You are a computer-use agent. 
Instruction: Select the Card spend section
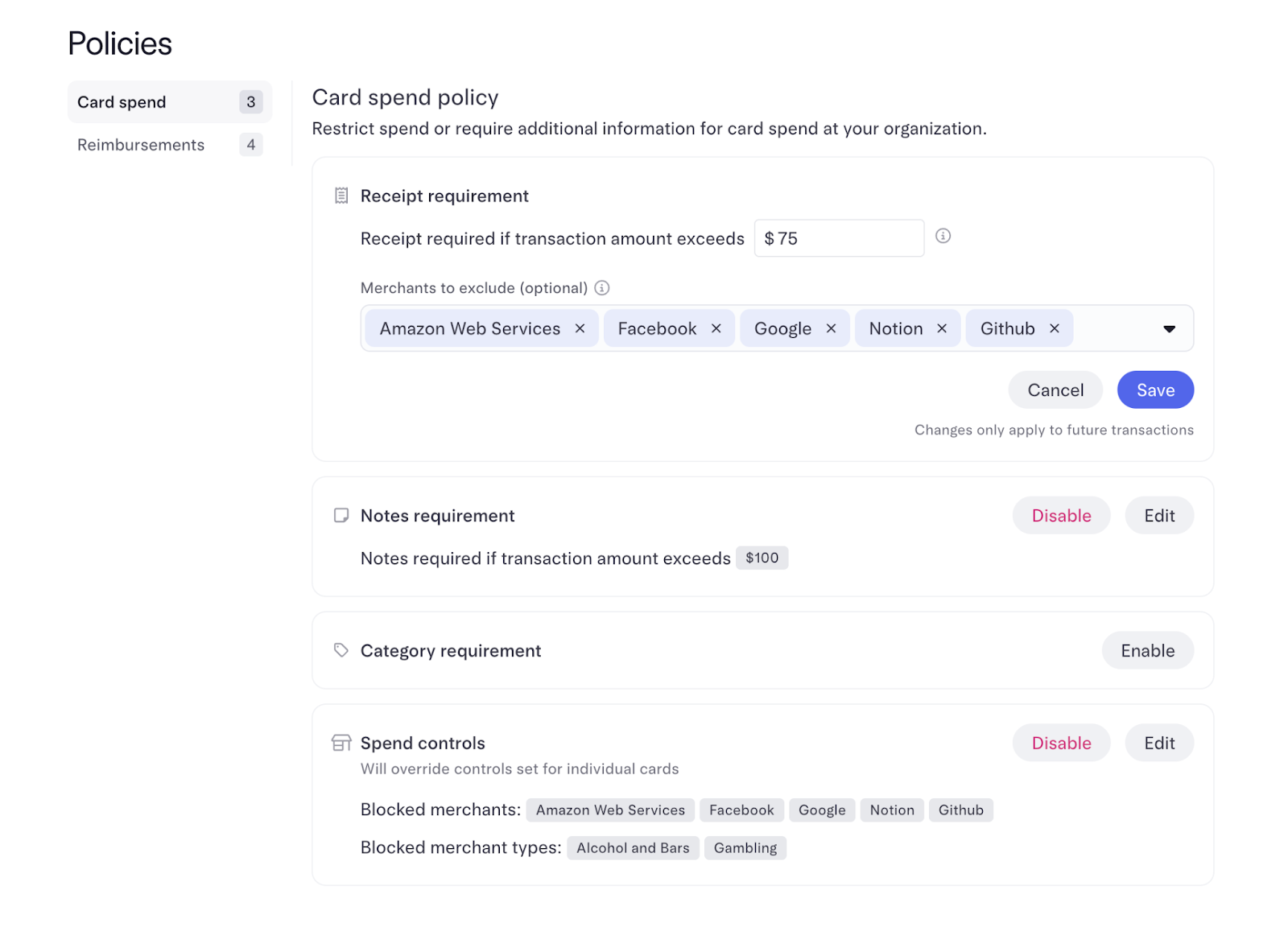pyautogui.click(x=121, y=101)
